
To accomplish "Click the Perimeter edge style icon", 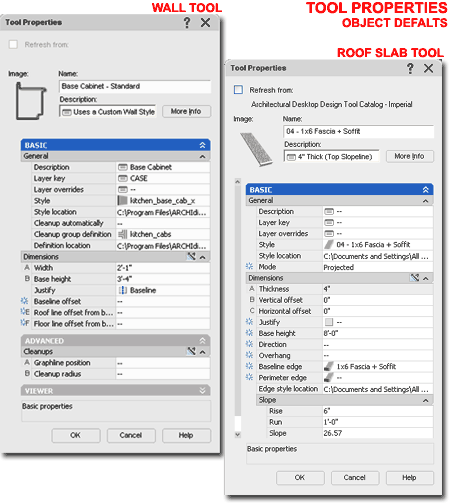I will tap(329, 377).
